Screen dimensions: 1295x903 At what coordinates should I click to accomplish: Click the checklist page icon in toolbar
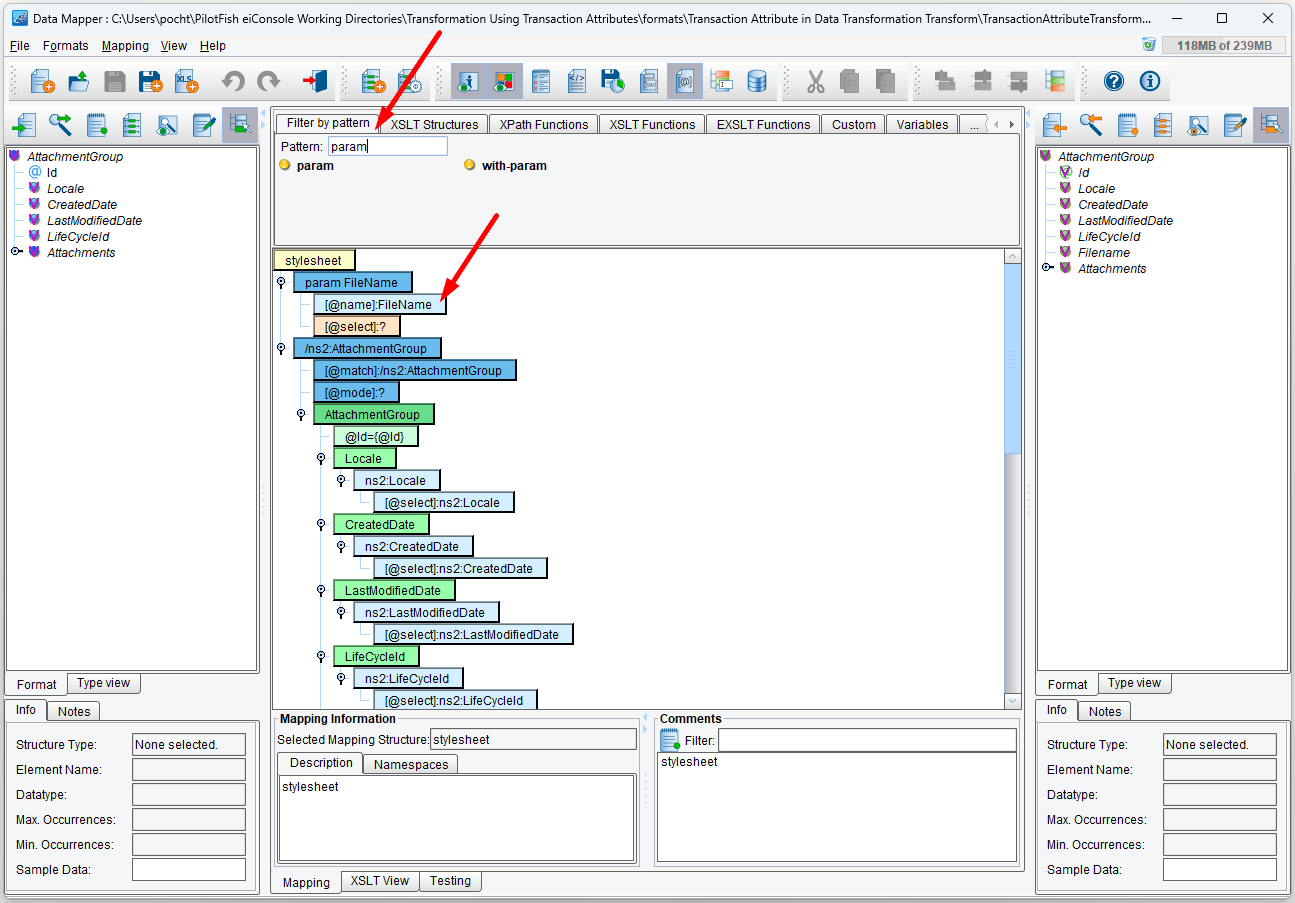click(541, 81)
